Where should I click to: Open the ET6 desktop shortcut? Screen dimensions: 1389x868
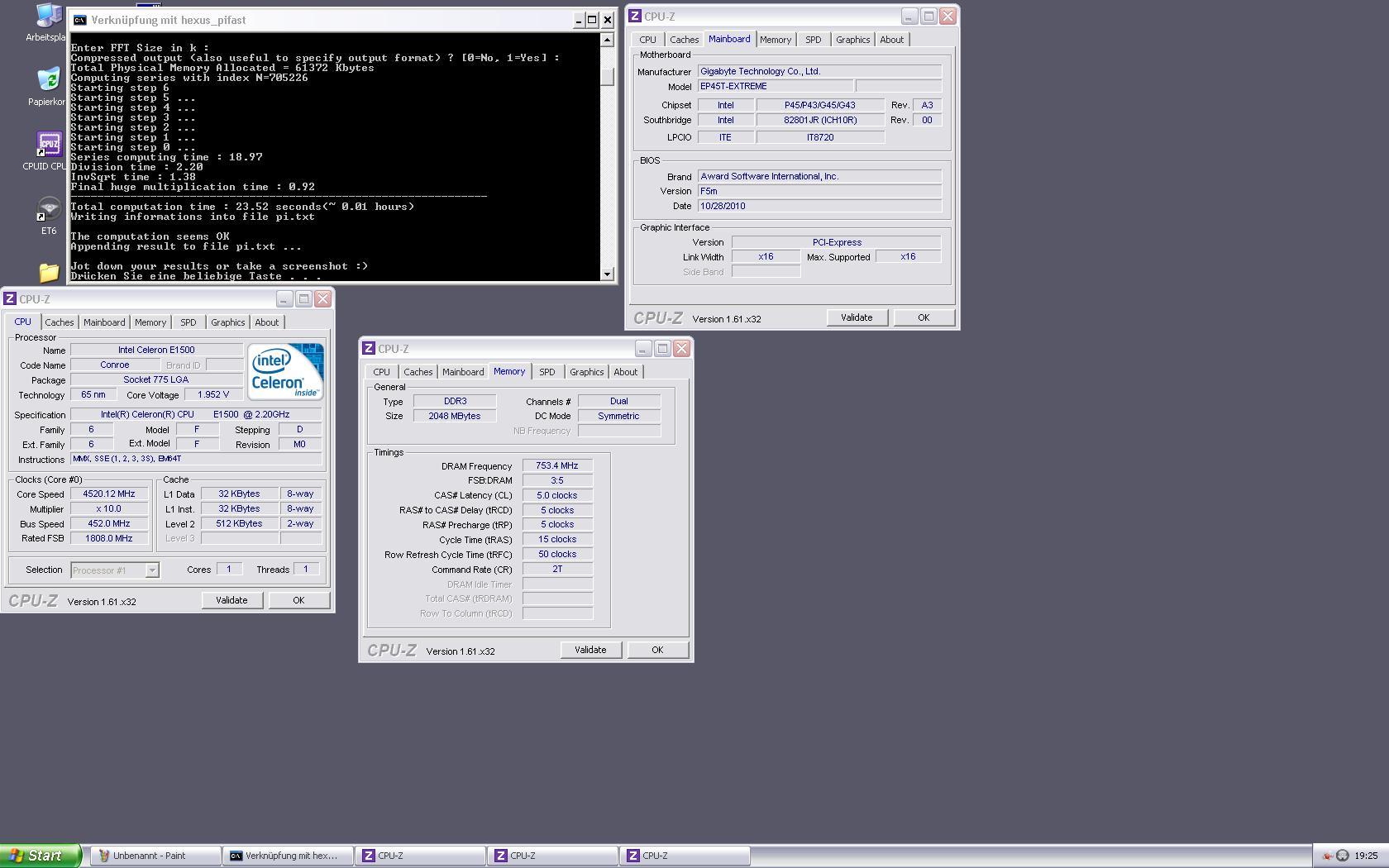pyautogui.click(x=49, y=215)
